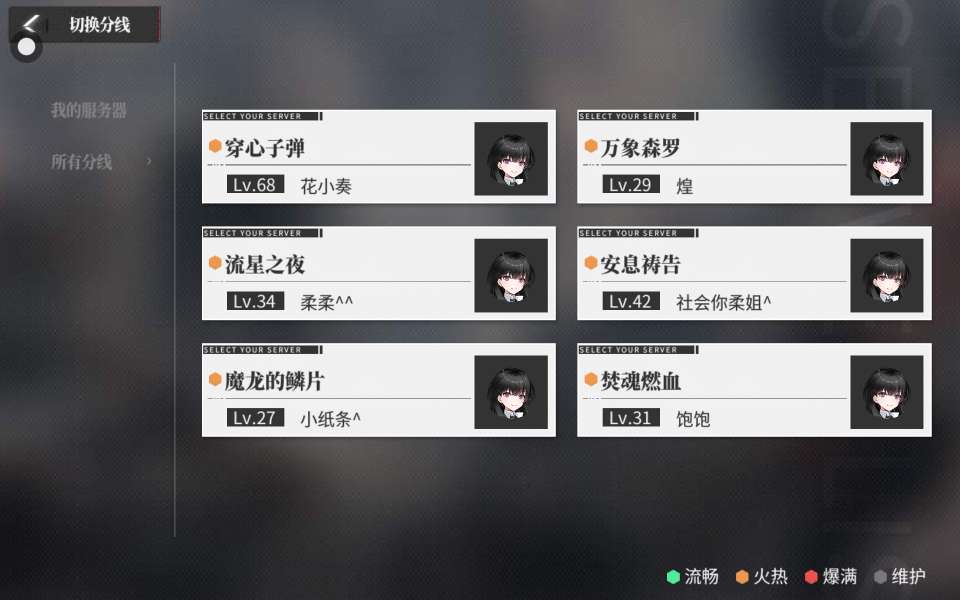Click the back arrow icon
960x600 pixels.
29,24
